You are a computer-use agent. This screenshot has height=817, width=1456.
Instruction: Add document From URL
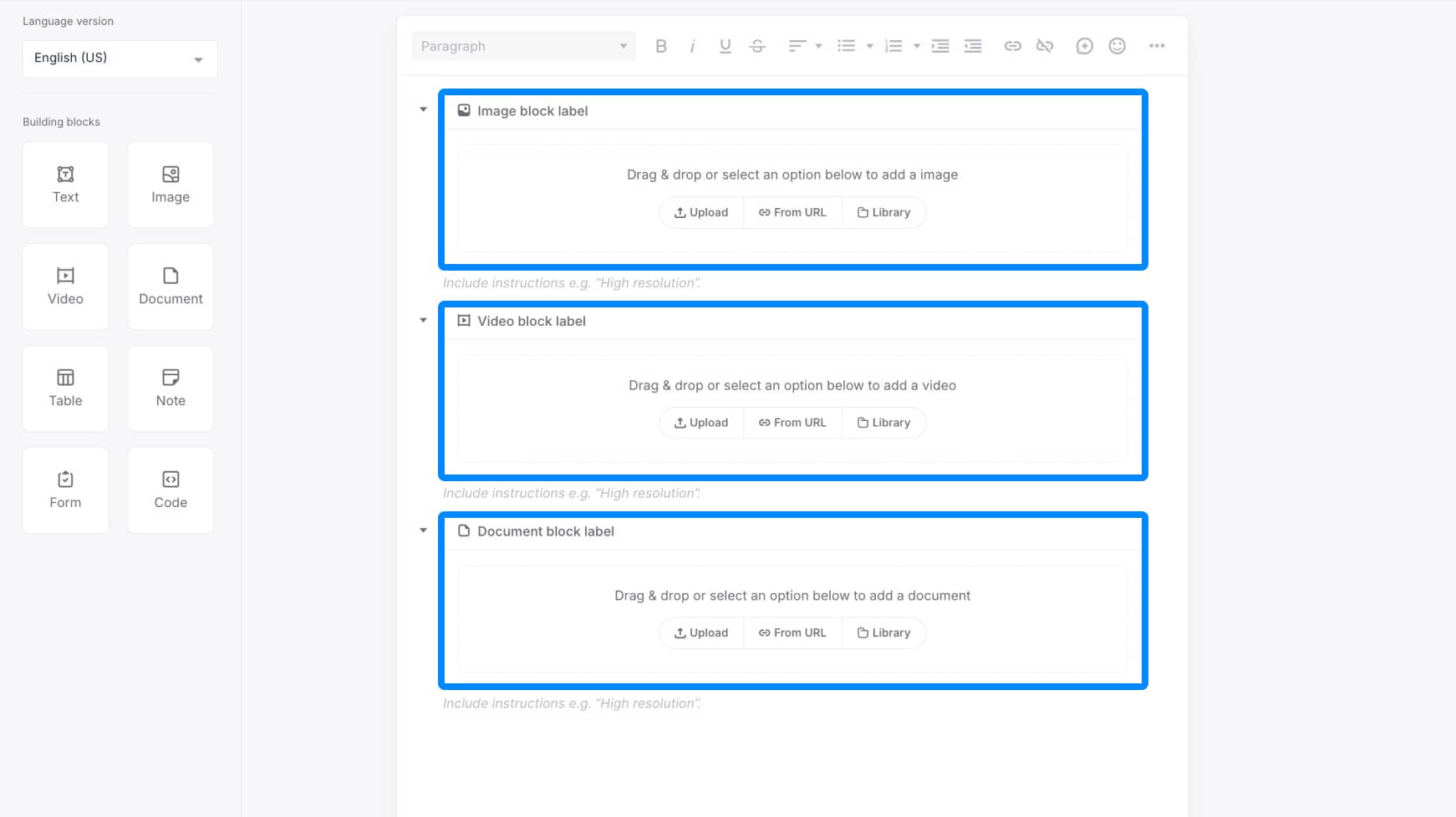pos(792,633)
